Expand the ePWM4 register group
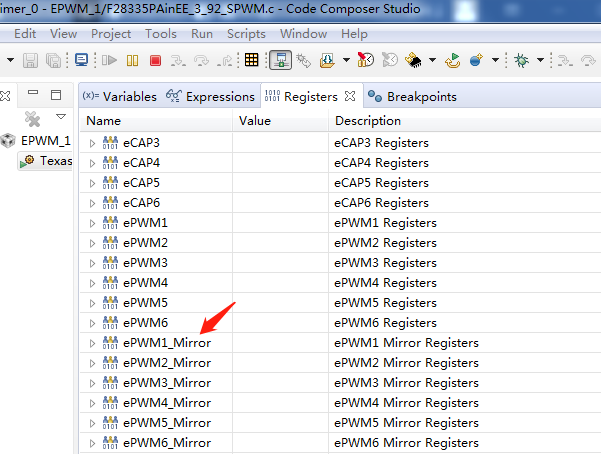The image size is (601, 454). click(92, 283)
